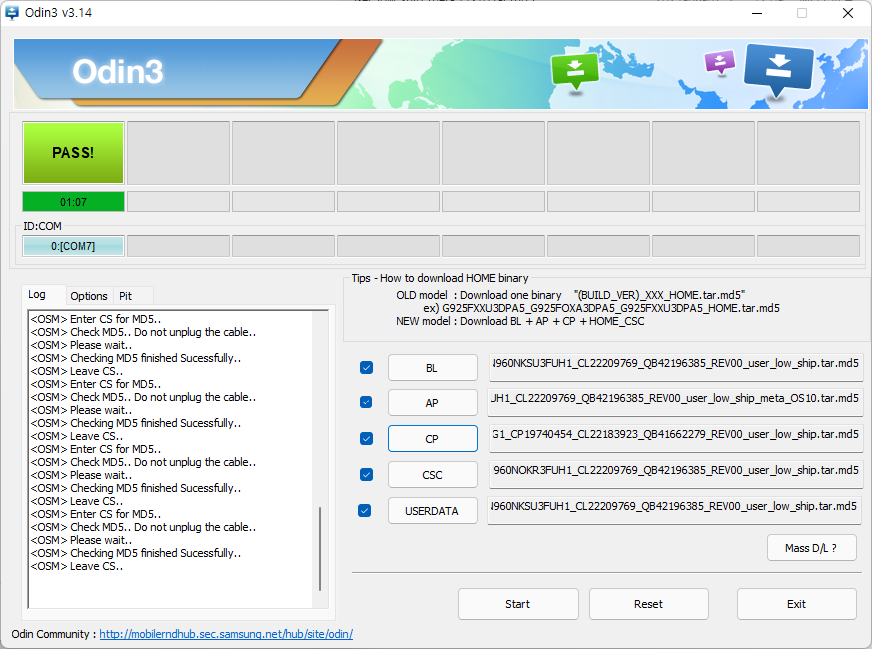
Task: Click the Reset button
Action: point(648,604)
